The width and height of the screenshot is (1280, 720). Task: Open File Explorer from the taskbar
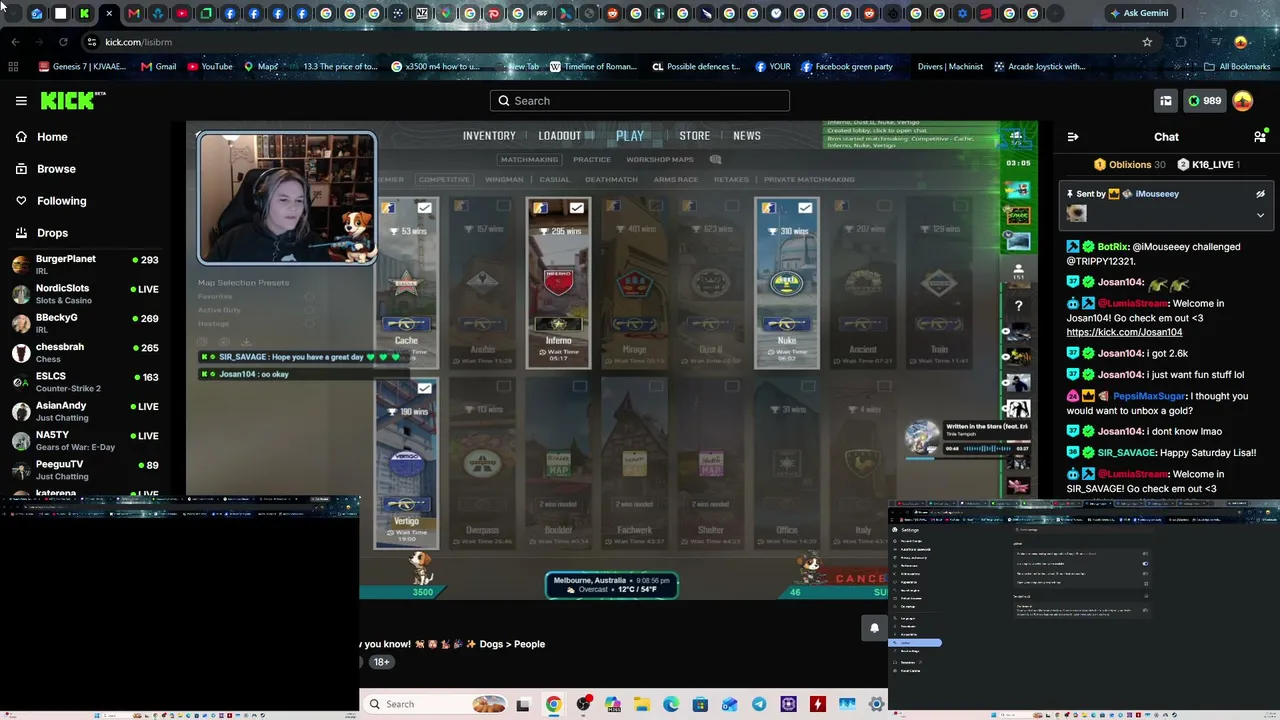pos(641,704)
